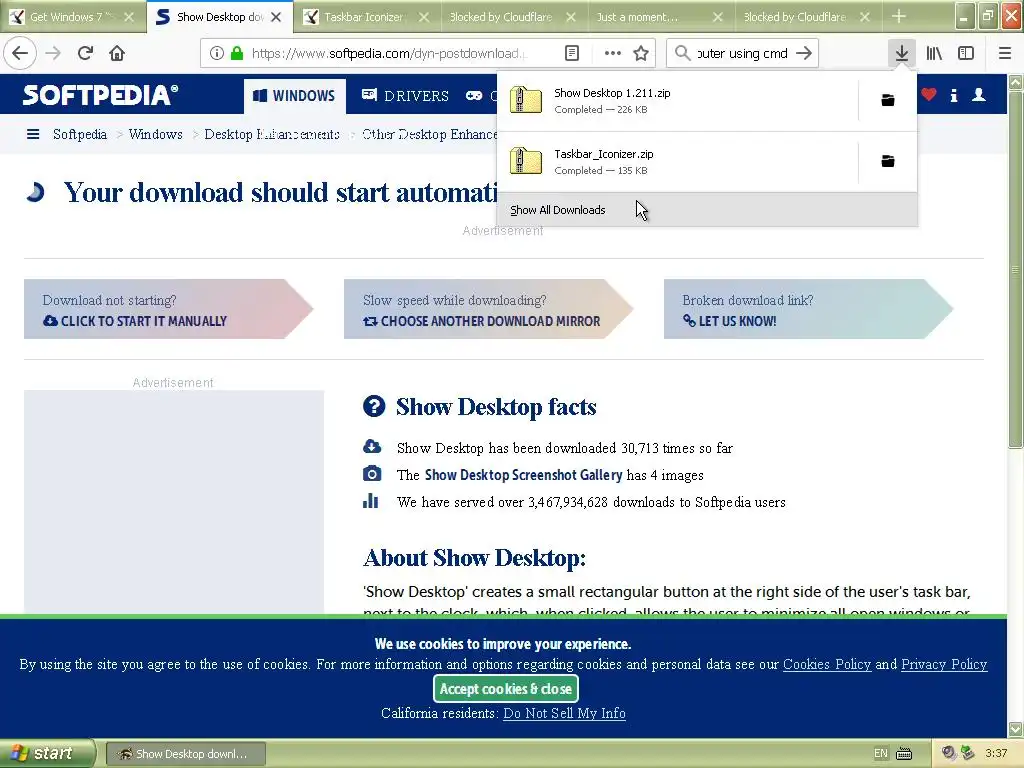
Task: Go back to the previous page
Action: 20,53
